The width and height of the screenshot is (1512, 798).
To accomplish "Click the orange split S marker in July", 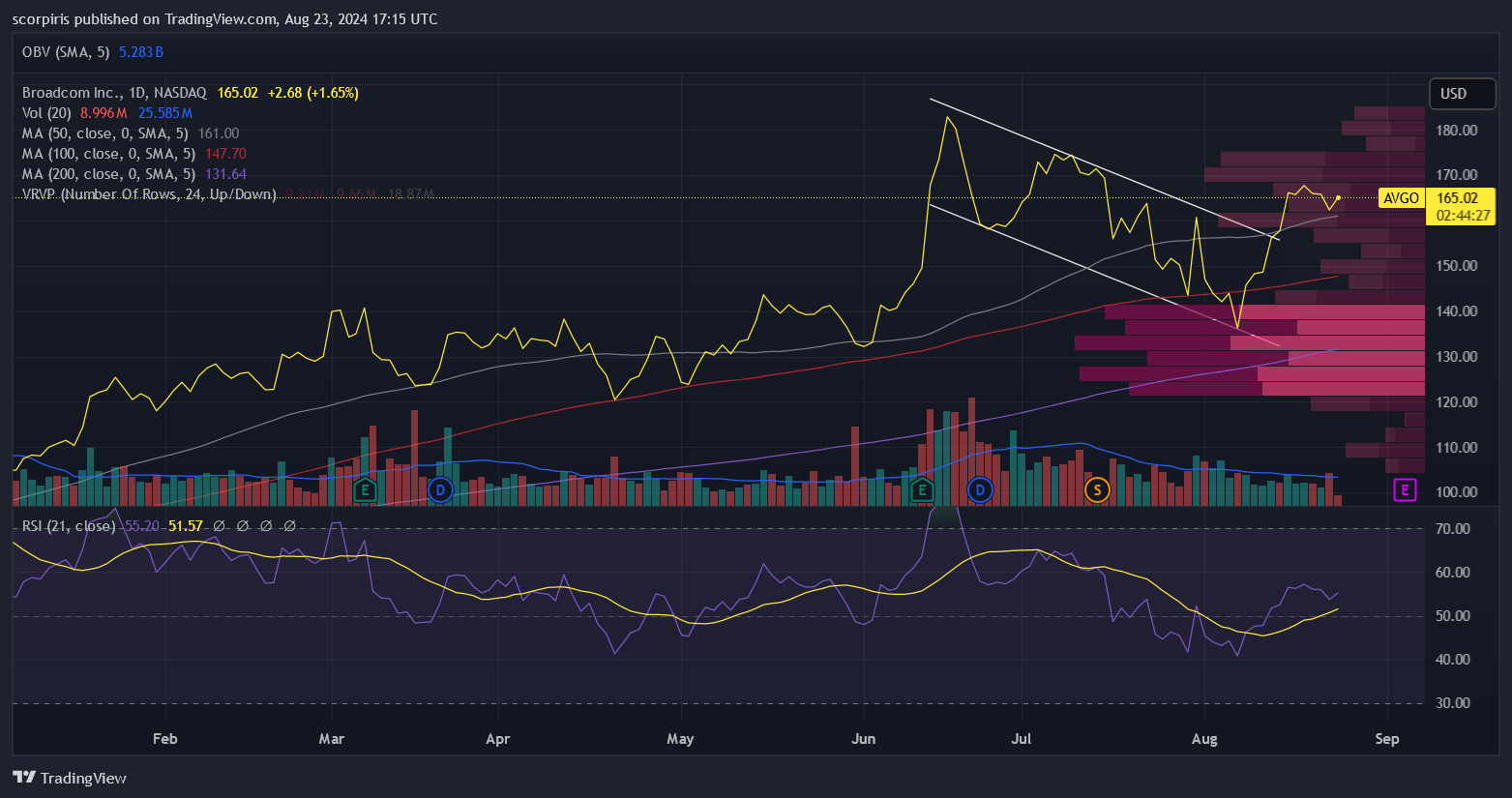I will tap(1096, 489).
